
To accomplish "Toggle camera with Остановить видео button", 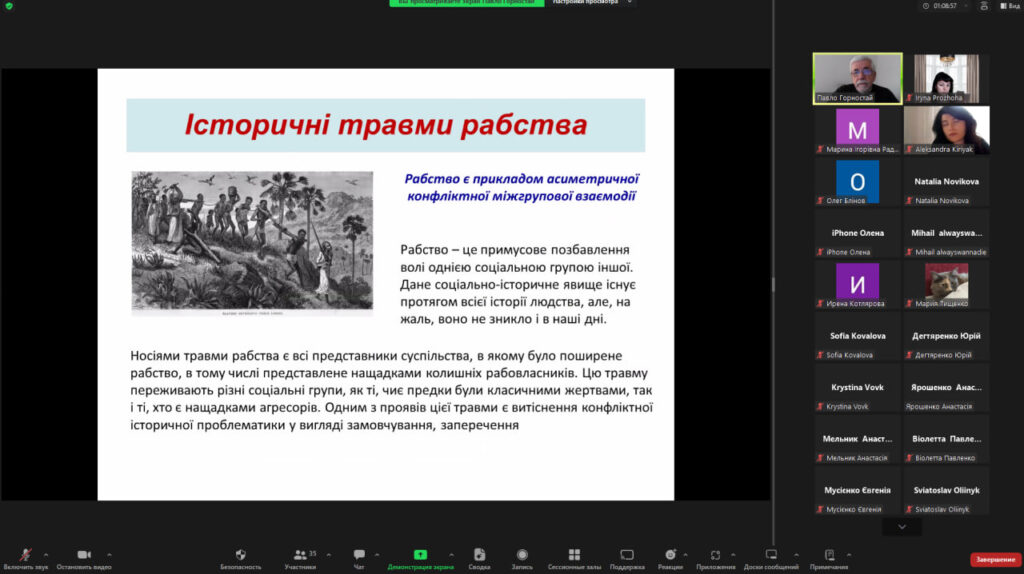I will tap(84, 554).
